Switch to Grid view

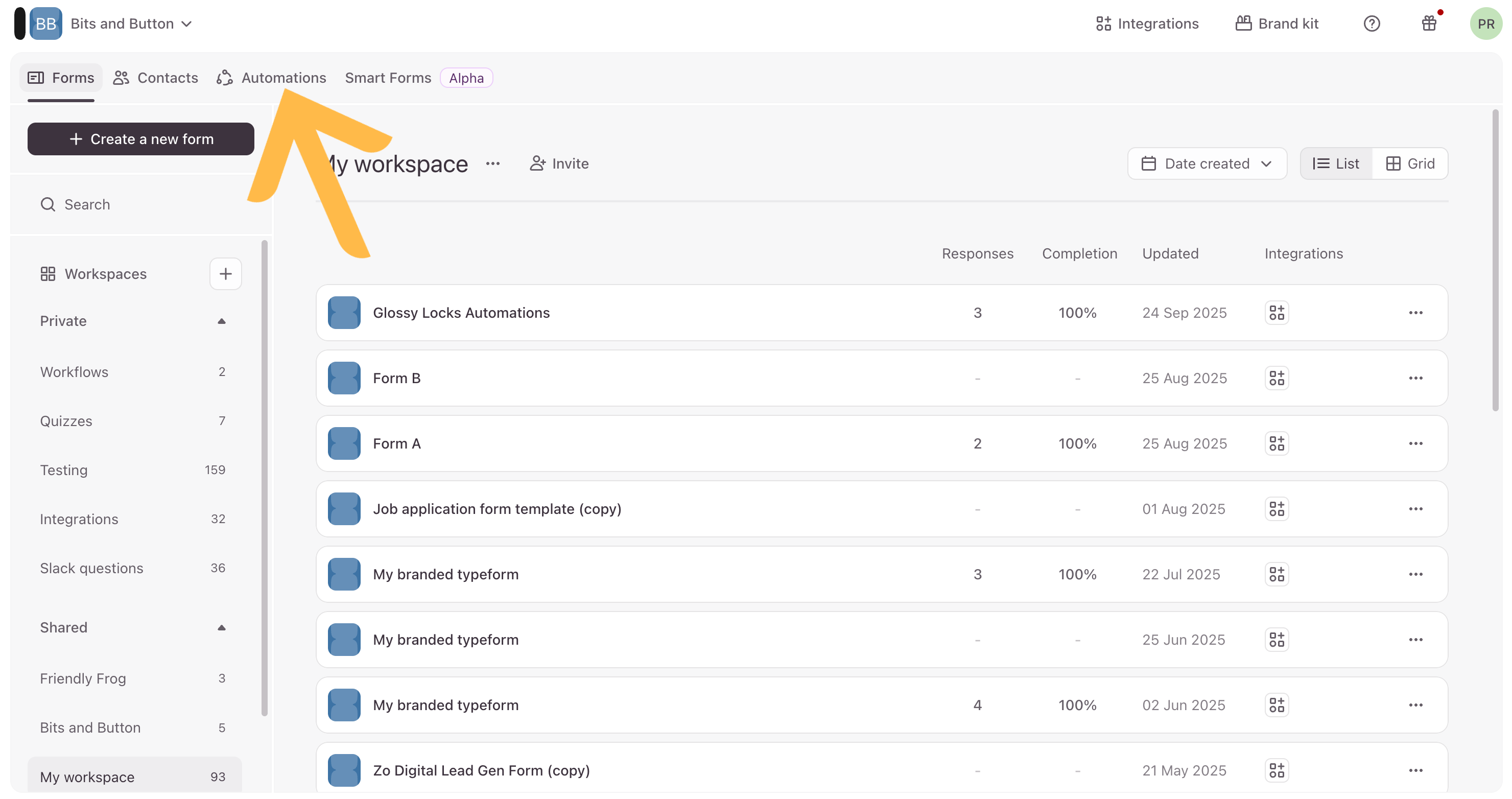point(1410,163)
